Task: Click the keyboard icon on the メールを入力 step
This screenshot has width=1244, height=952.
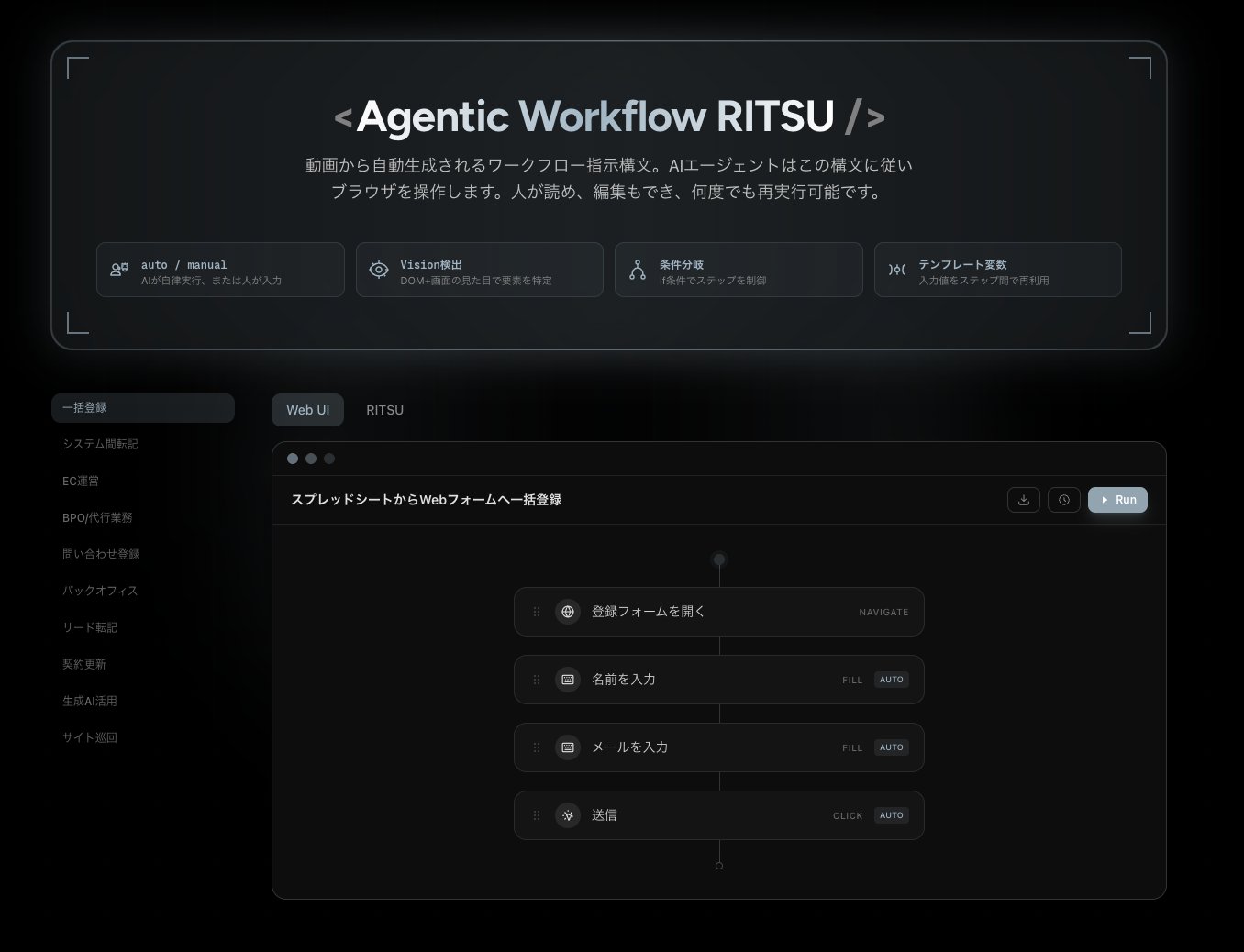Action: point(568,747)
